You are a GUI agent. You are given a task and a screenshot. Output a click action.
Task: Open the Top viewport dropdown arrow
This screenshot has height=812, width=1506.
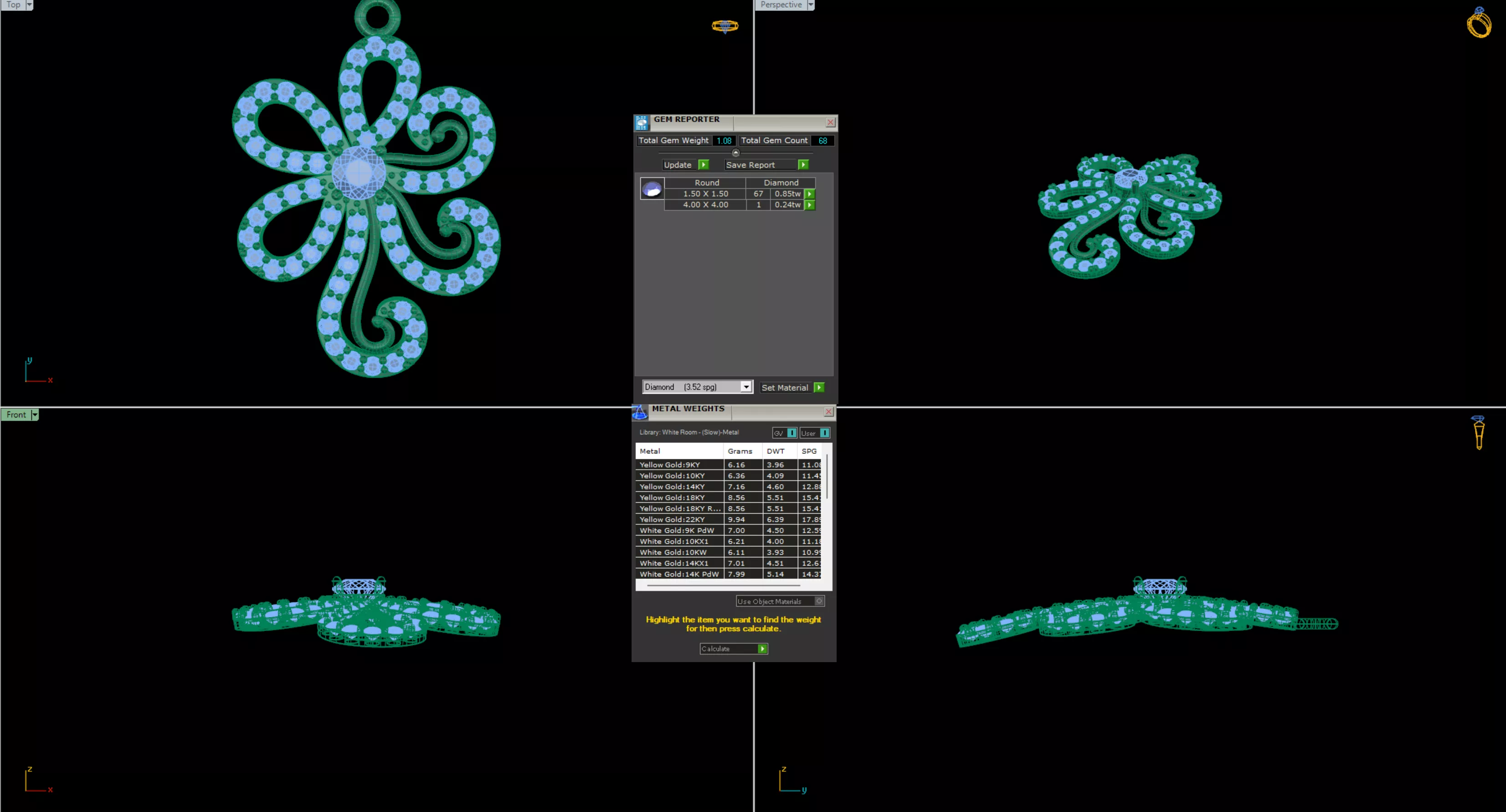29,5
